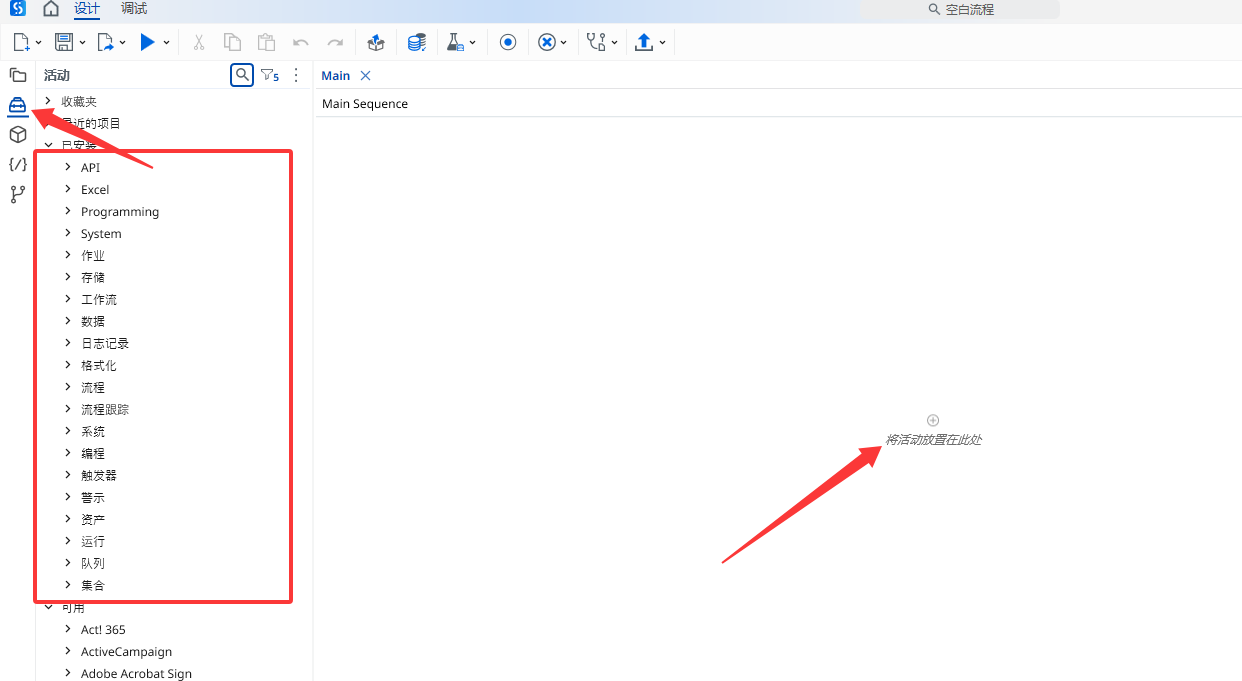Select the Main workflow tab

pos(336,76)
